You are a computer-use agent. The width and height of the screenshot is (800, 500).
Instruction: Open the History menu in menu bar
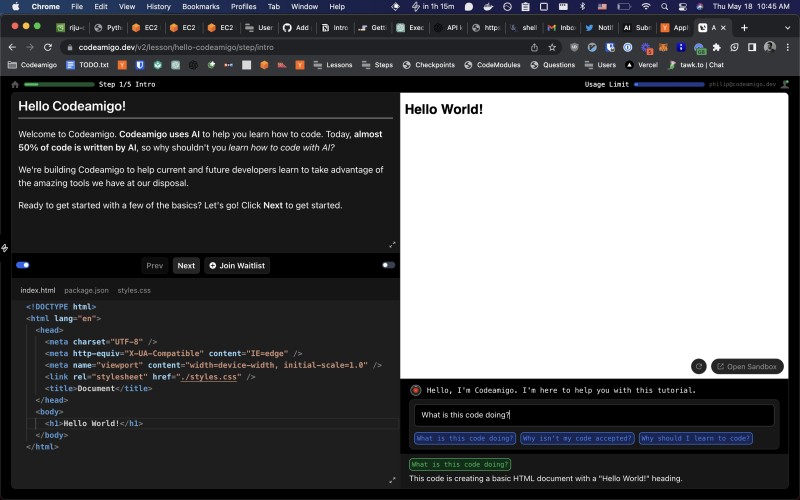click(159, 7)
